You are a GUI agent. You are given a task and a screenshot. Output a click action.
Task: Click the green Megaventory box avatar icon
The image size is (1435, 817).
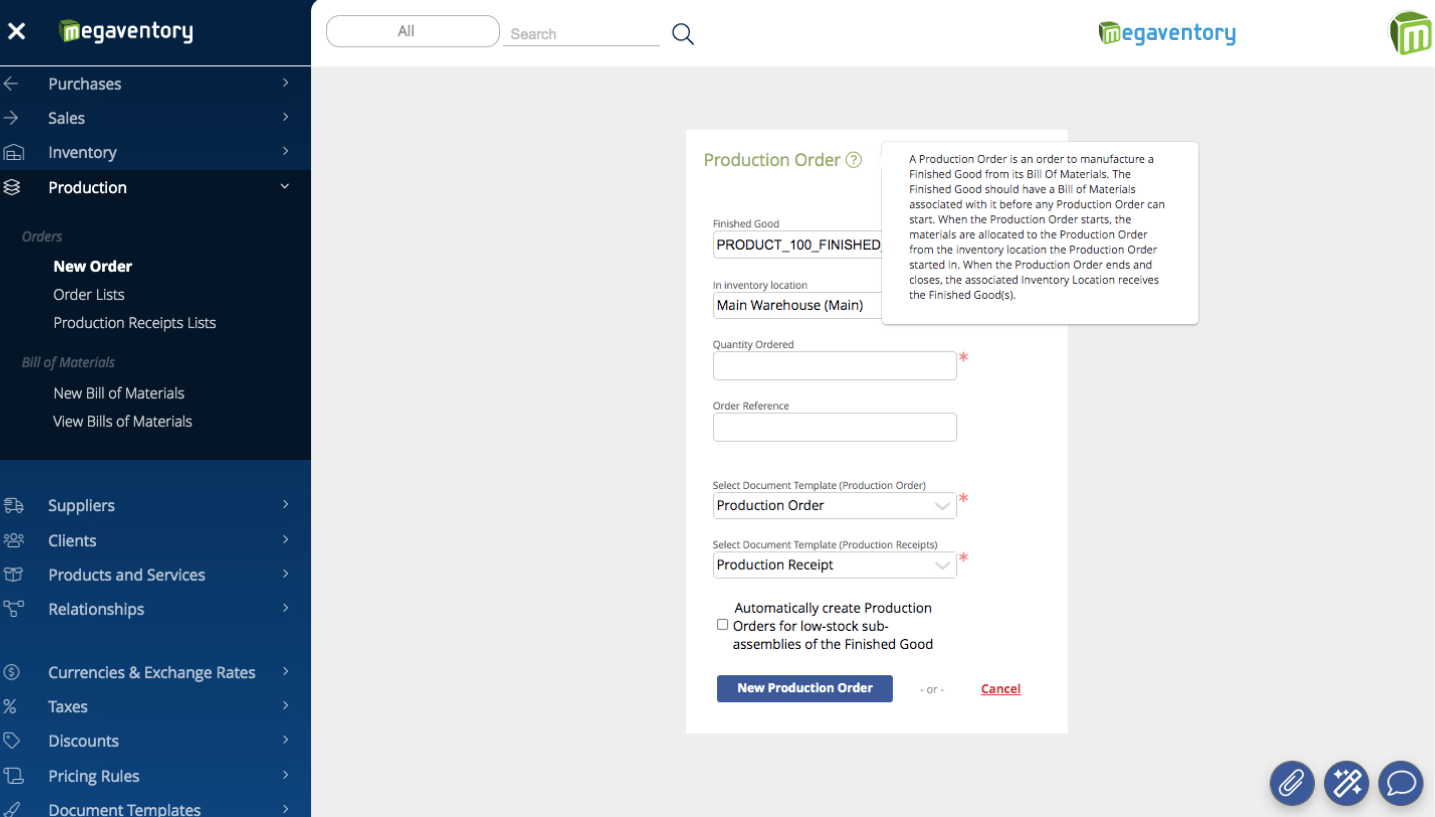click(x=1411, y=33)
